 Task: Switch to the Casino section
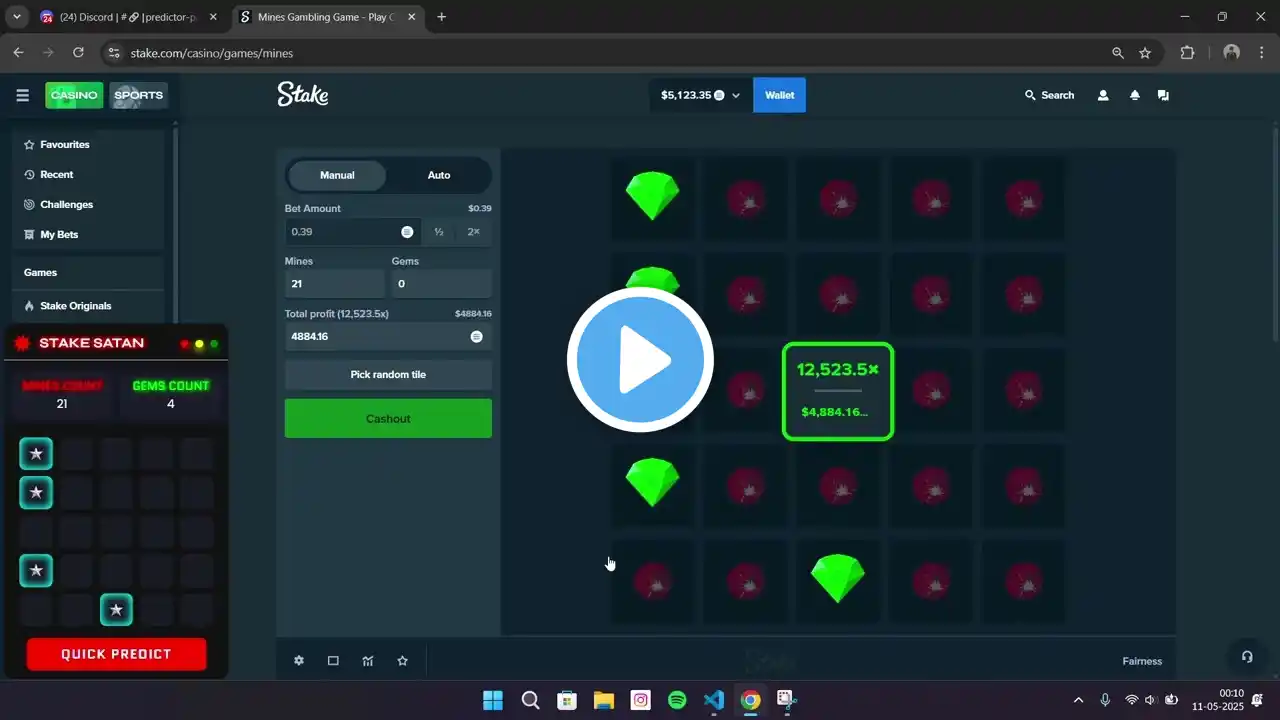(x=75, y=95)
